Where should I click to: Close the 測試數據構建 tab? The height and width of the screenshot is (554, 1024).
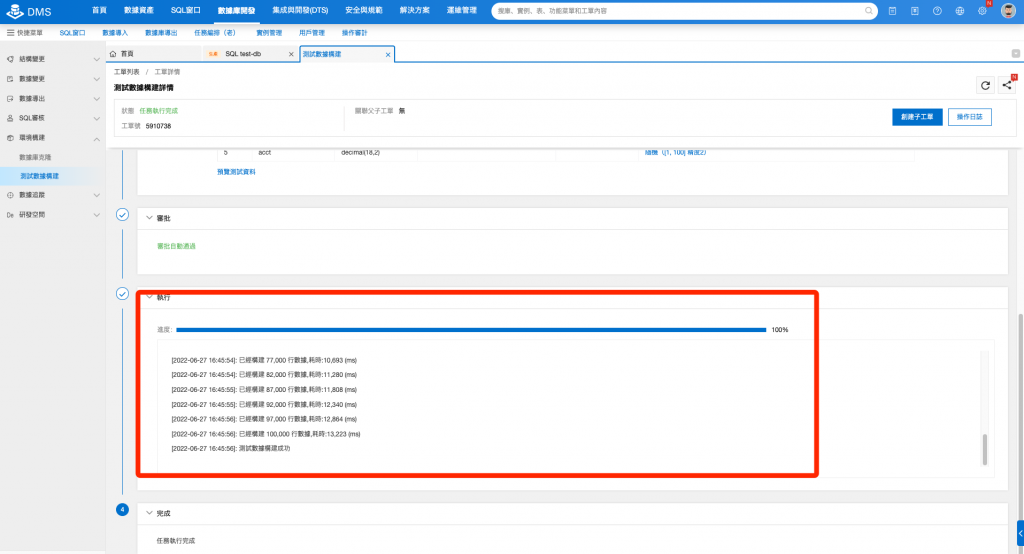point(388,54)
